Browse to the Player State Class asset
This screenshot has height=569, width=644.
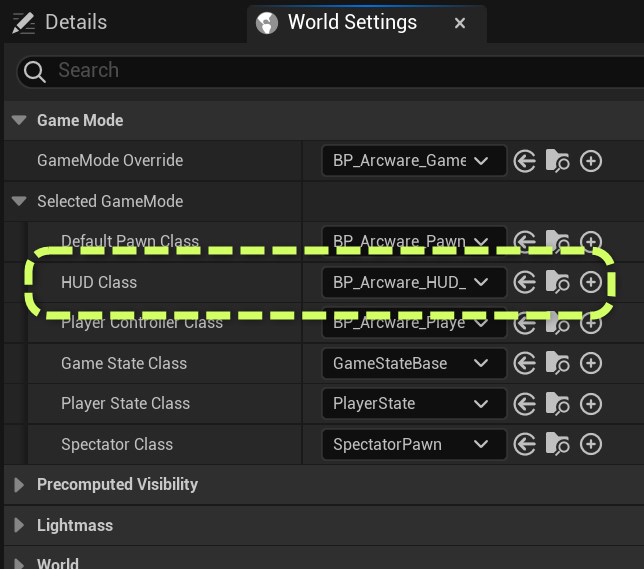pos(558,404)
